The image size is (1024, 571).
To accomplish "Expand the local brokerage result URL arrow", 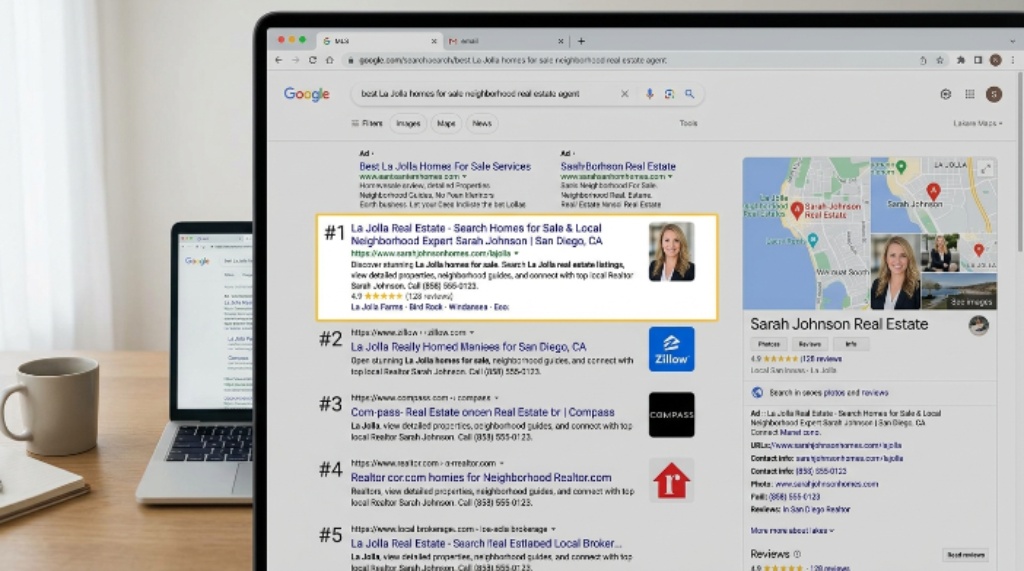I will coord(553,529).
